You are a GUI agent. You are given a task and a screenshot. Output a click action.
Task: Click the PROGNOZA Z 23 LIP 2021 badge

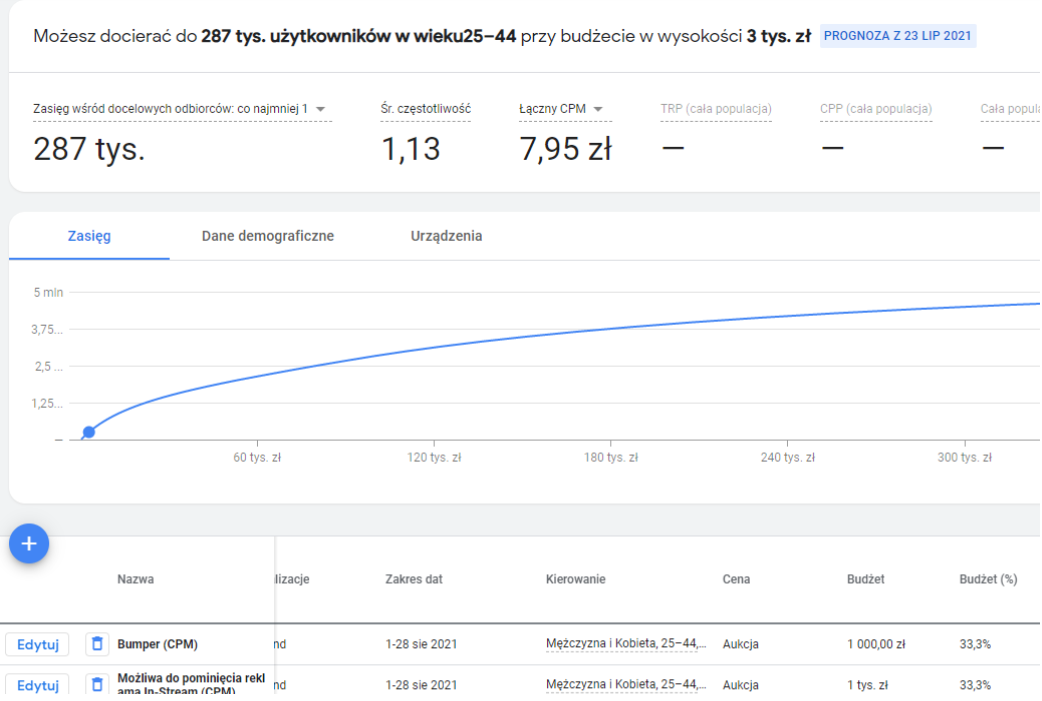coord(897,37)
